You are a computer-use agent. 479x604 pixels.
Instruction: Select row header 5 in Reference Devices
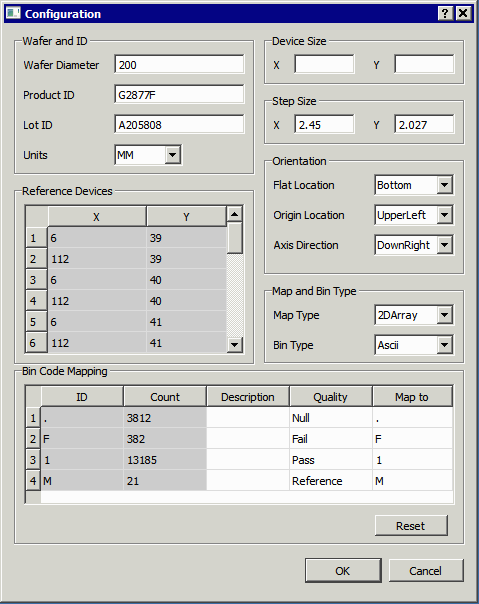pyautogui.click(x=37, y=322)
